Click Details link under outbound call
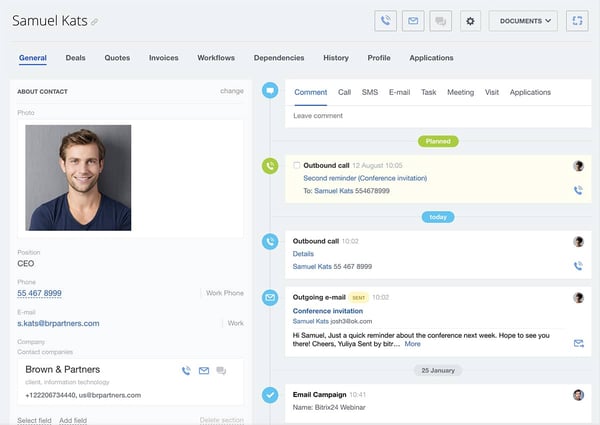 [303, 254]
